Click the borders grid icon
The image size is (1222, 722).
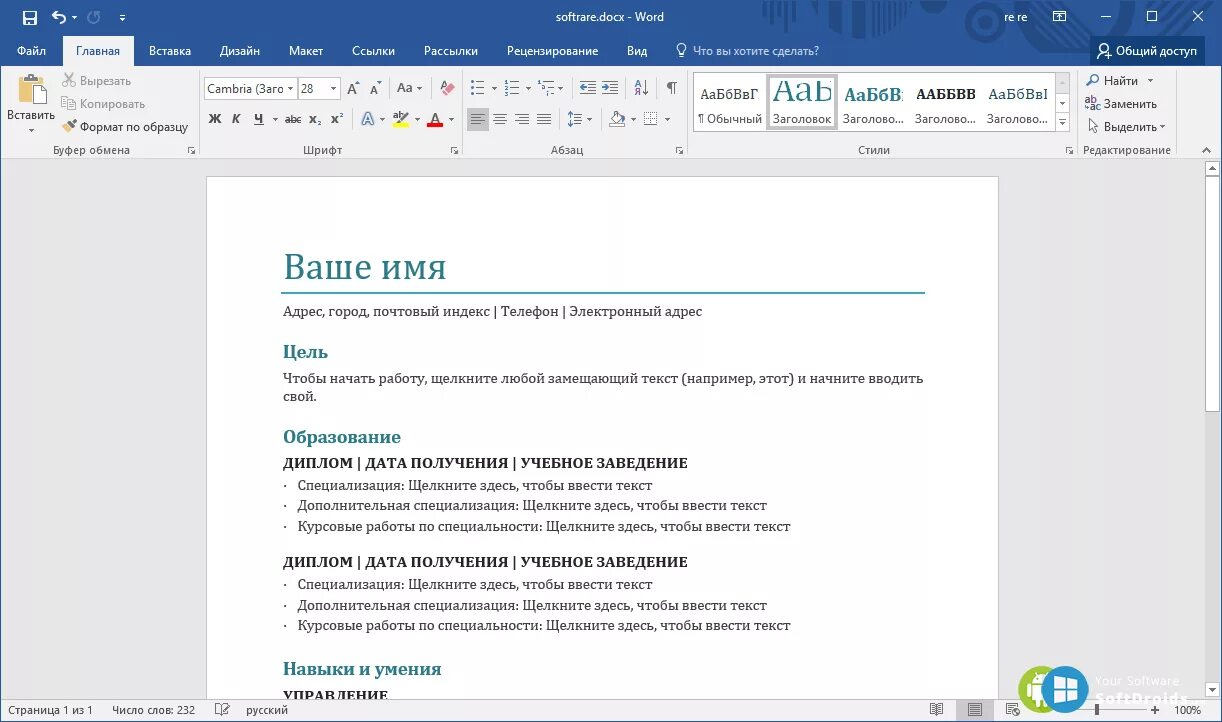click(x=650, y=119)
